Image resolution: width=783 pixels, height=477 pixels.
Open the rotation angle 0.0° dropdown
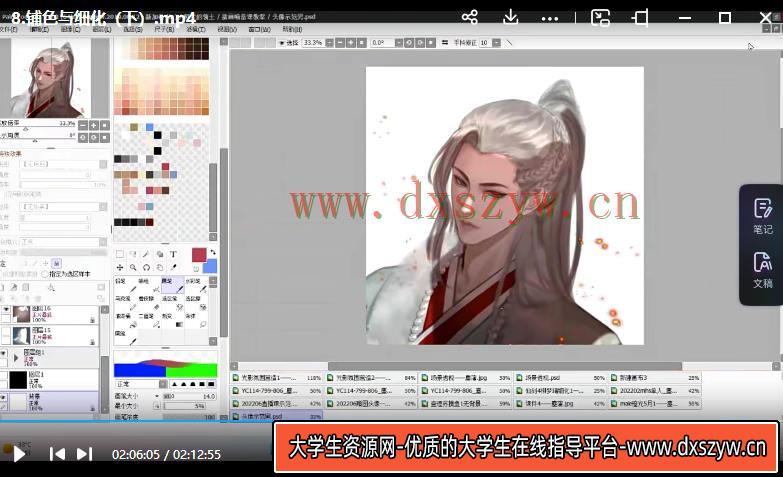[x=398, y=43]
